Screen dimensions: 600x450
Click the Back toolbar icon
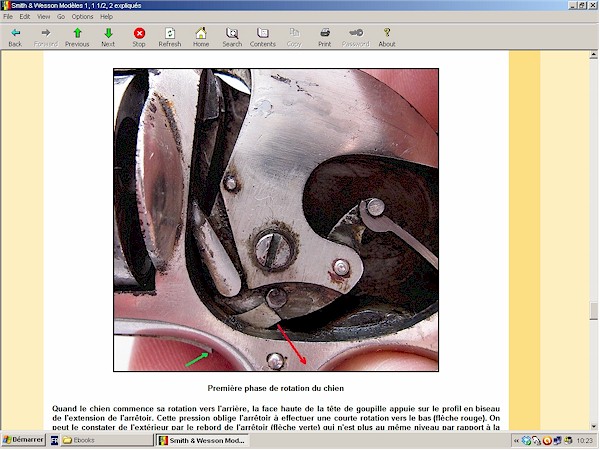point(15,37)
